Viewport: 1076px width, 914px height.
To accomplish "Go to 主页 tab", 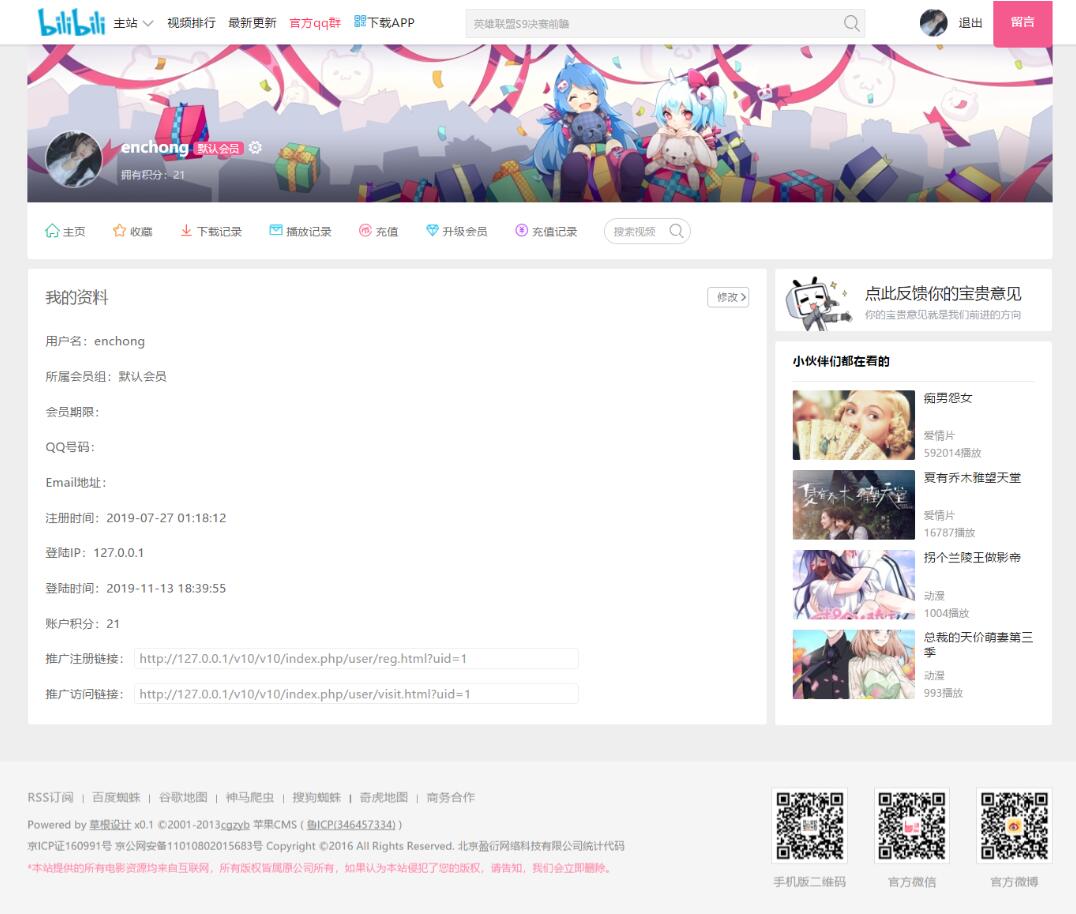I will point(65,231).
